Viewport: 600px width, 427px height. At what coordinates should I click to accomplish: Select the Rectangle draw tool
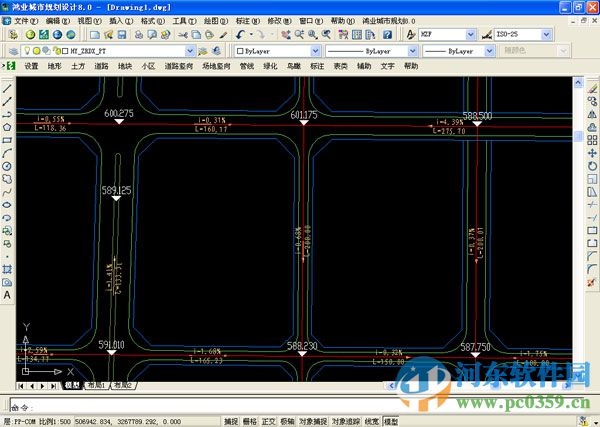tap(7, 140)
